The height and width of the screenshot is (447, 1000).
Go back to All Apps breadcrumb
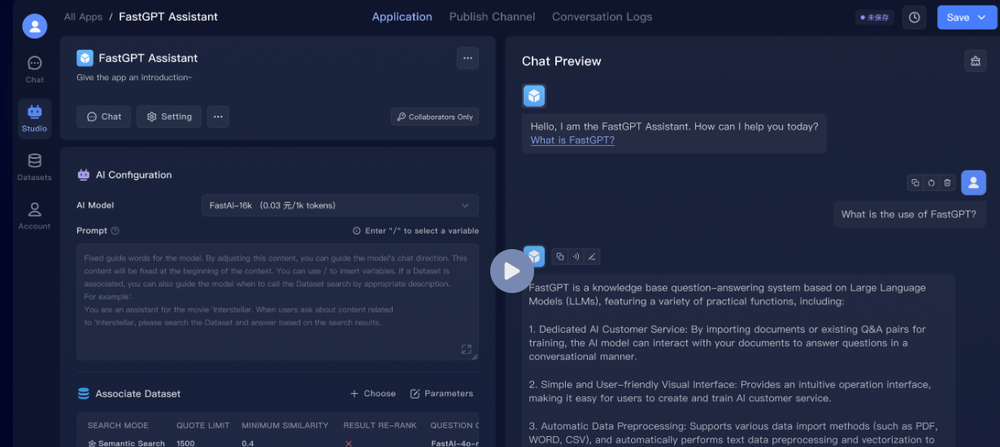pos(83,17)
